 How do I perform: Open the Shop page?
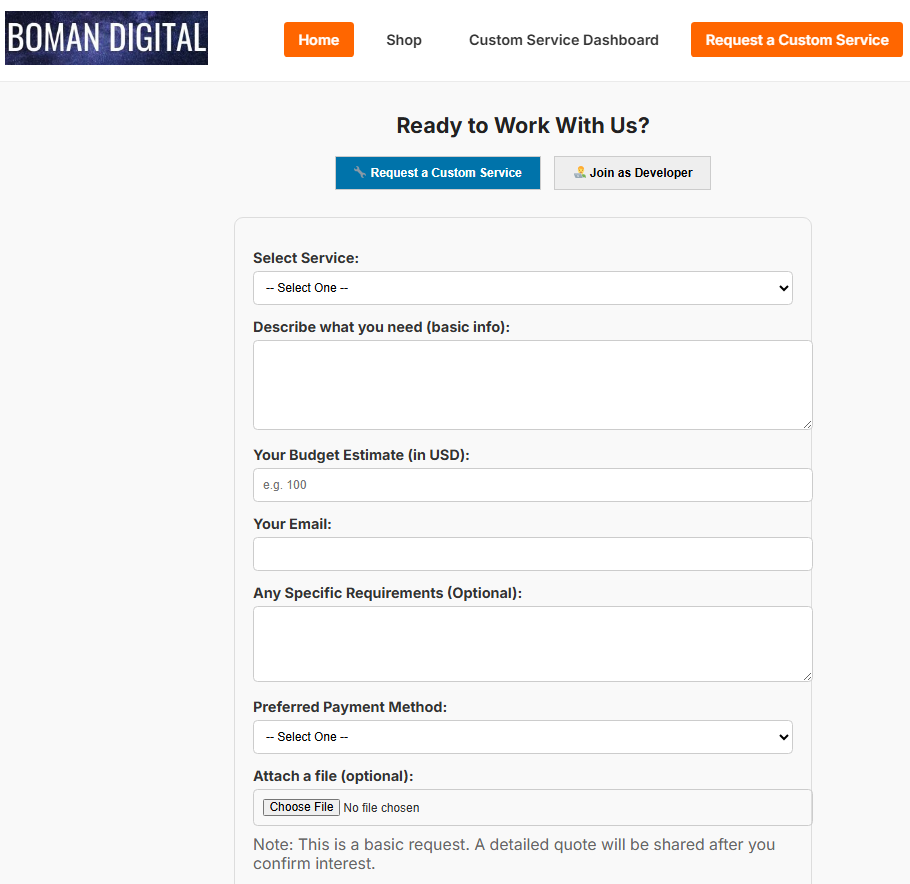click(404, 40)
